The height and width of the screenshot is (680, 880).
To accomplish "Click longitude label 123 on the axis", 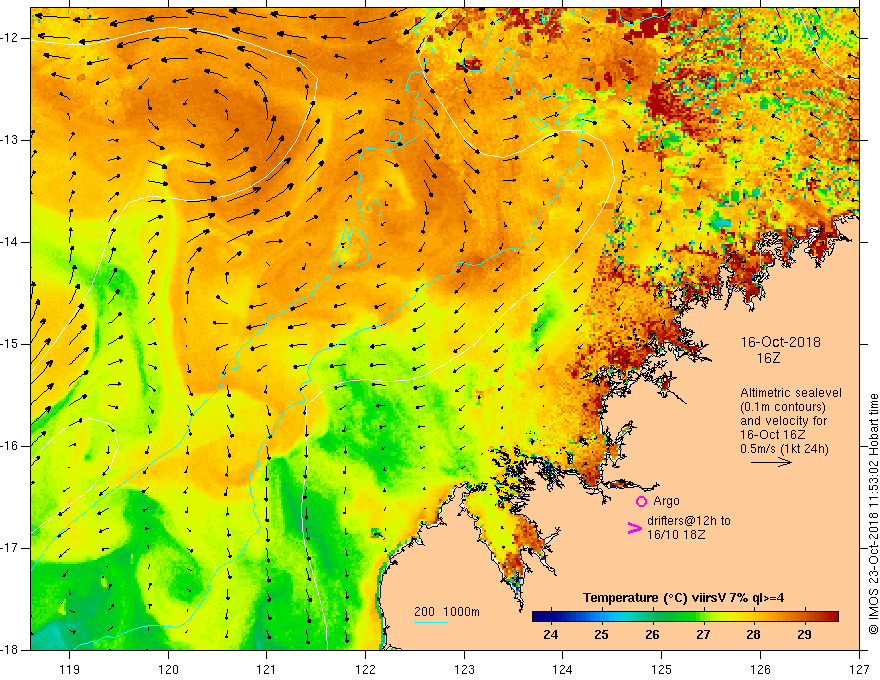I will 464,669.
